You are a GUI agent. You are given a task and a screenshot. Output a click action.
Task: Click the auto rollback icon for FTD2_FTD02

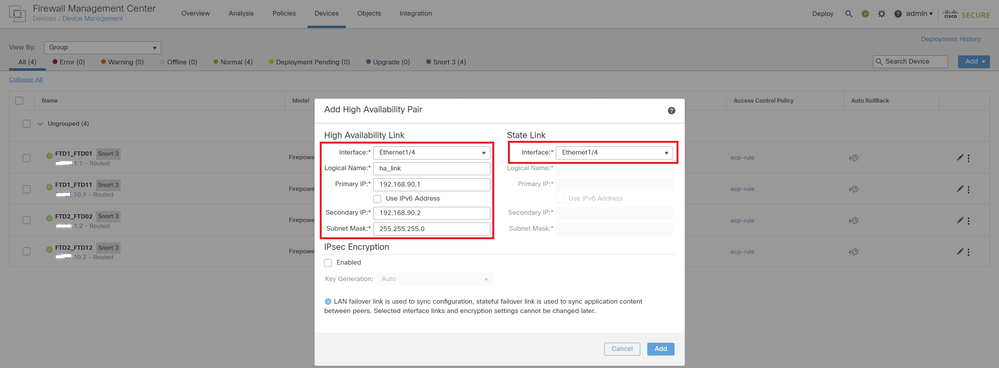pyautogui.click(x=854, y=220)
